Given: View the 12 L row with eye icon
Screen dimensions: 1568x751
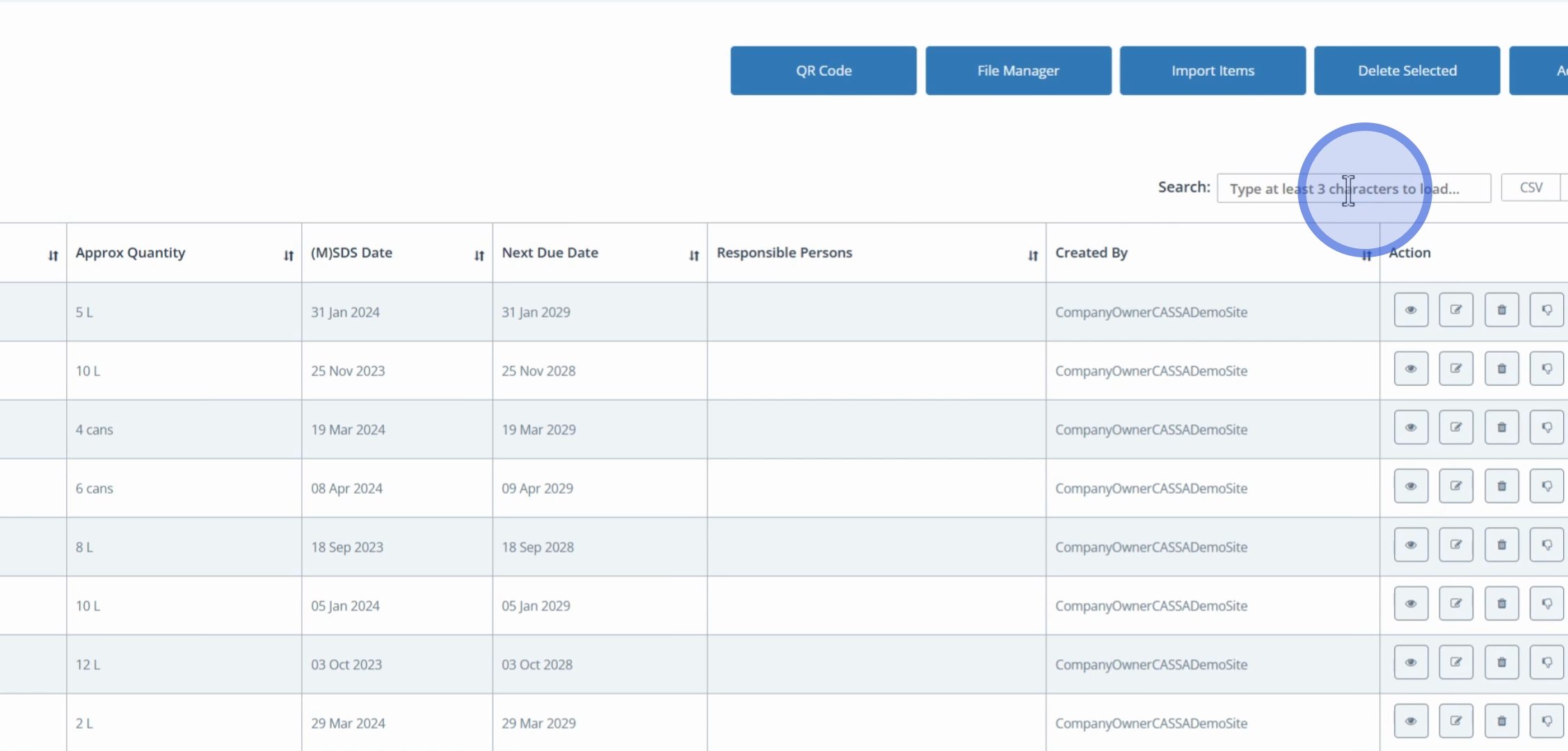Looking at the screenshot, I should 1411,663.
